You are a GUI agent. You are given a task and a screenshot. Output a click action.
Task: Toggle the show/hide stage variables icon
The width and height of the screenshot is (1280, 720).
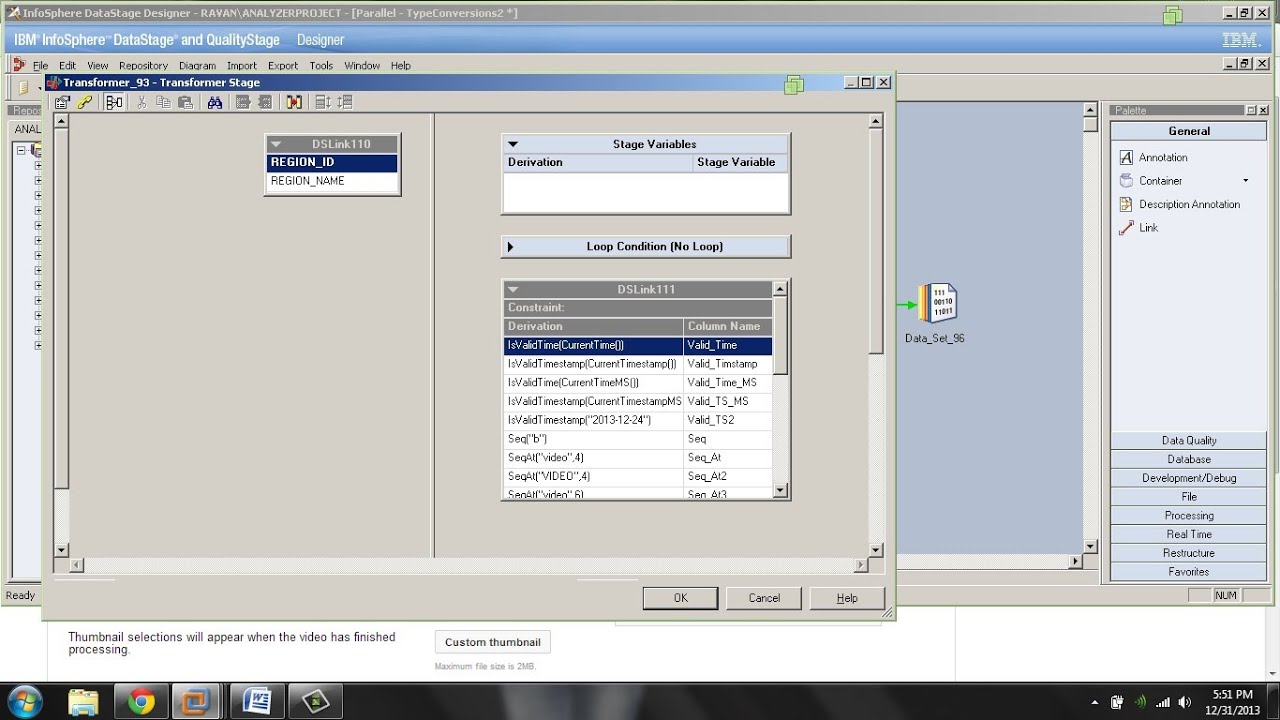[115, 102]
